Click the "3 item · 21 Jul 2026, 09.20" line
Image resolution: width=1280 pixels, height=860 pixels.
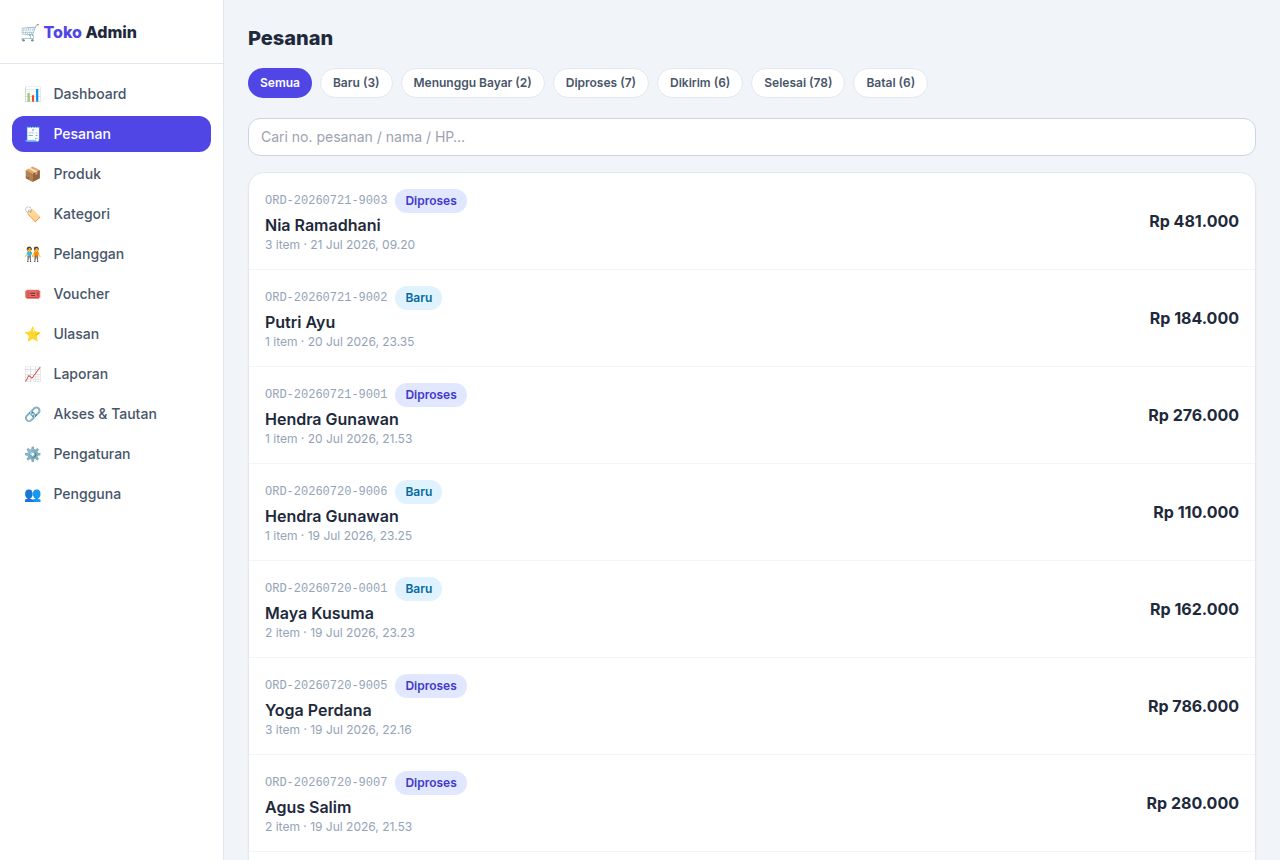[x=340, y=245]
